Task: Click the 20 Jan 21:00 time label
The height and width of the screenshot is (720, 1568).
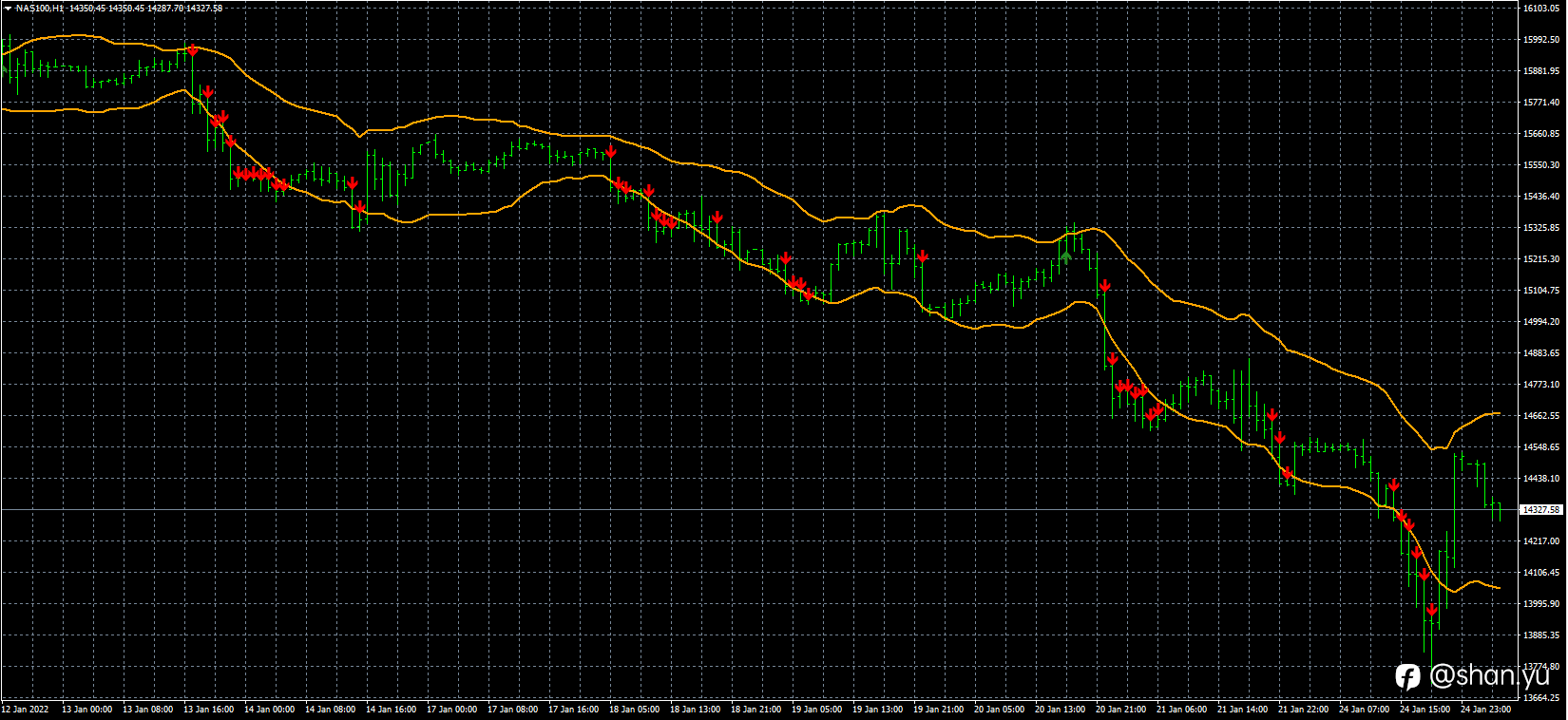Action: 1120,709
